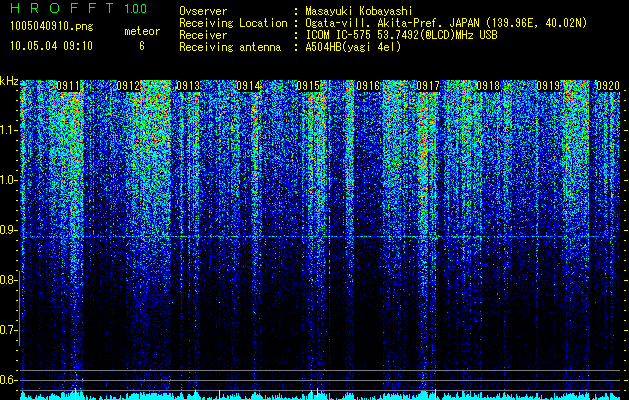
Task: Click the version number 1.0.0
Action: click(136, 9)
